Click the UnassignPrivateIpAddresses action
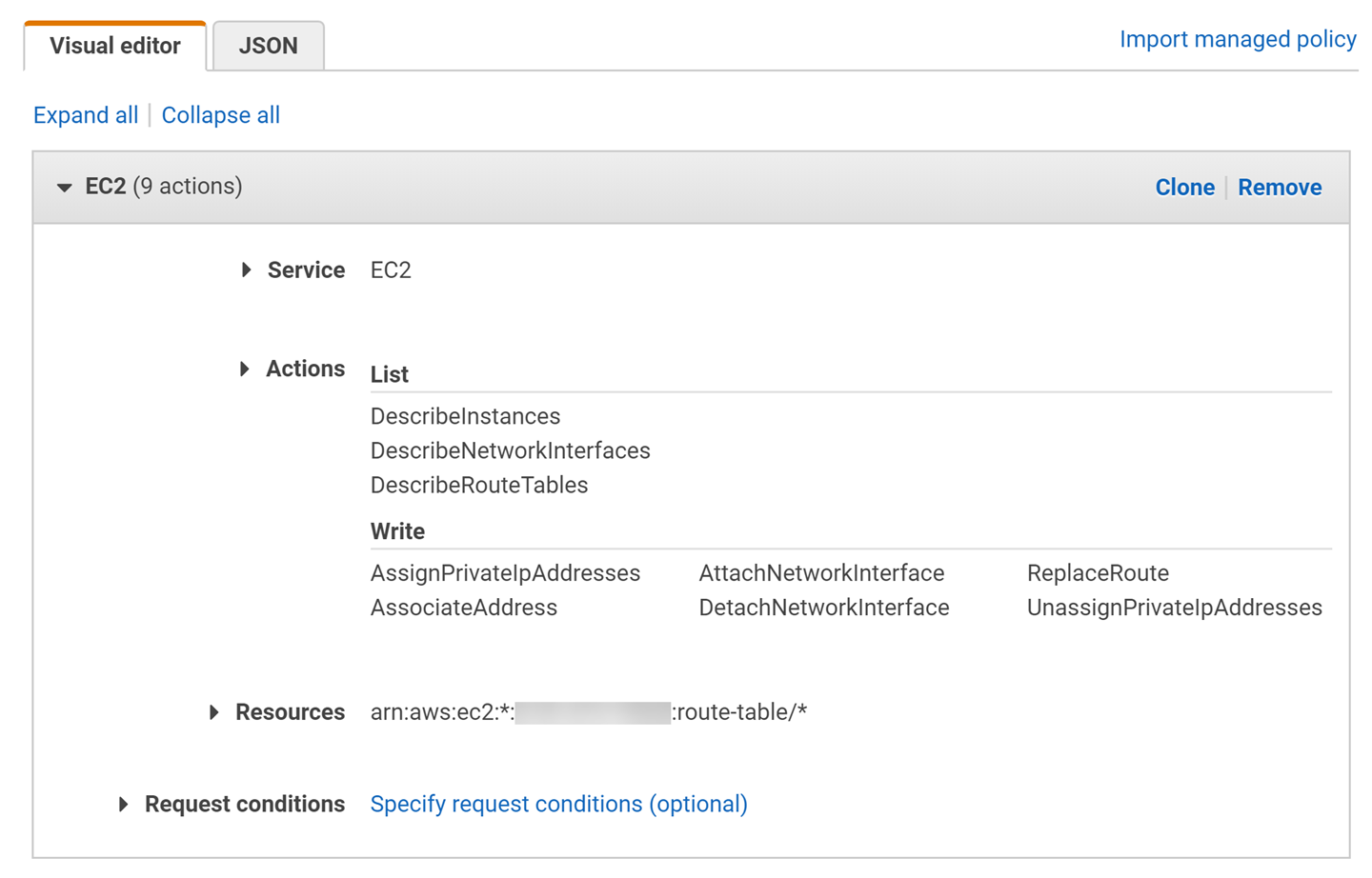Viewport: 1372px width, 878px height. tap(1174, 608)
